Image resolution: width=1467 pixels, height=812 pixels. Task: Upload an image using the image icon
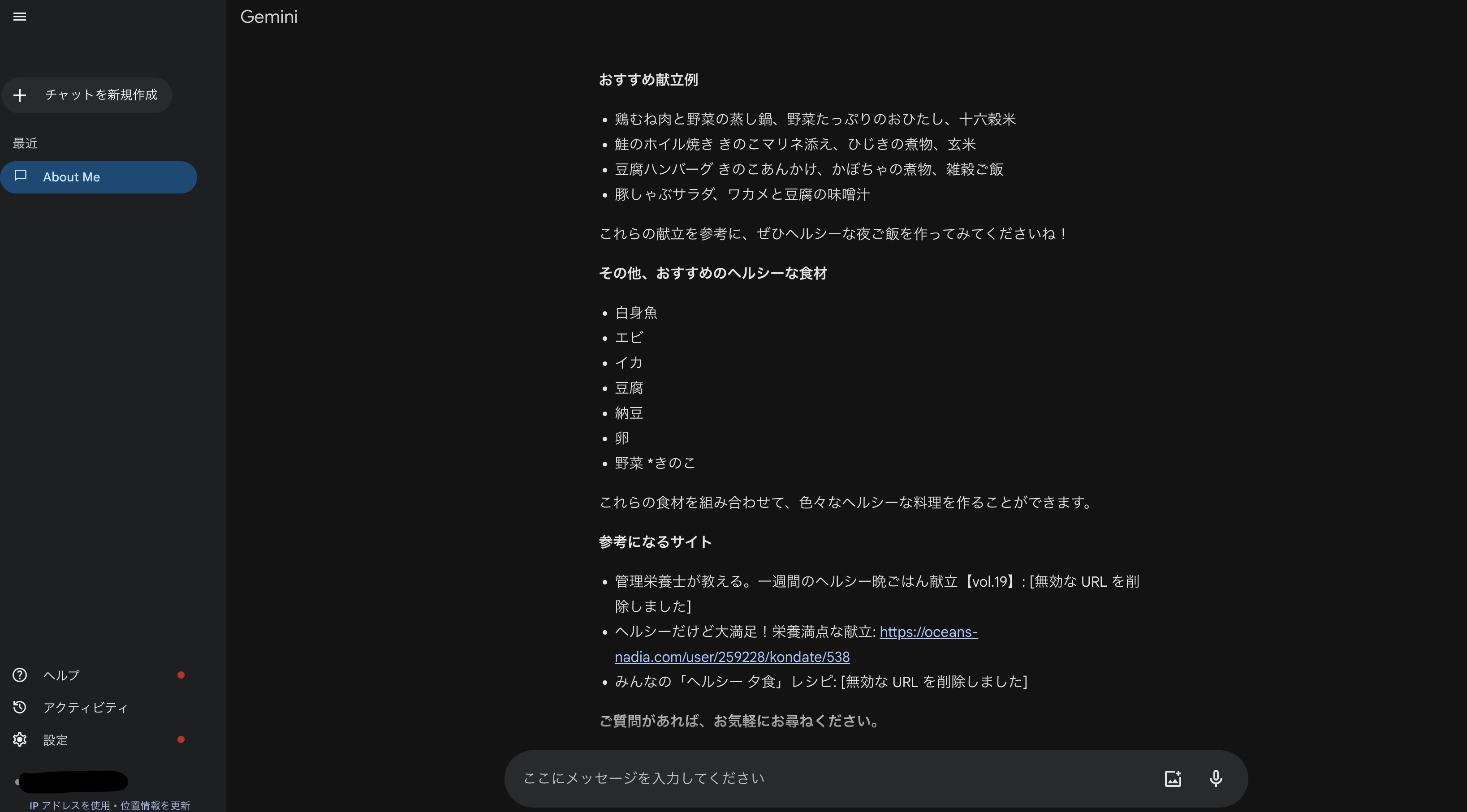pos(1173,778)
